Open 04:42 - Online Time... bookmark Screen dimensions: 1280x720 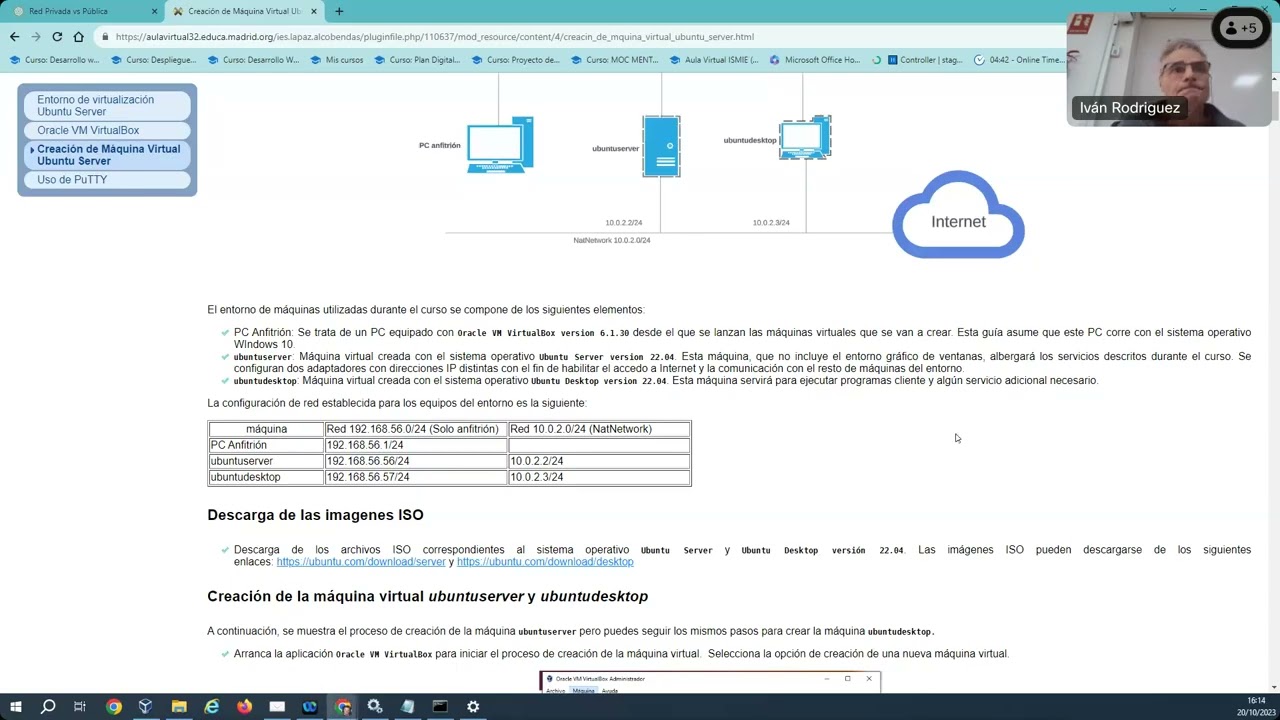1020,59
